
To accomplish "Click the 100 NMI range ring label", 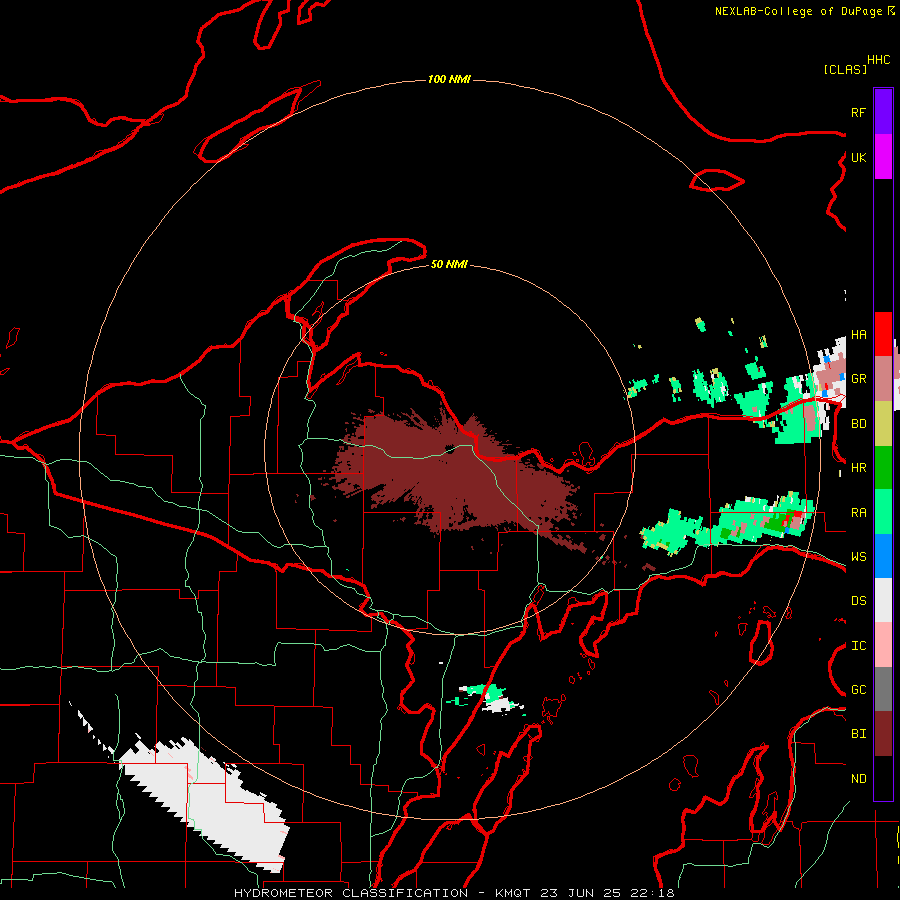I will (x=449, y=79).
